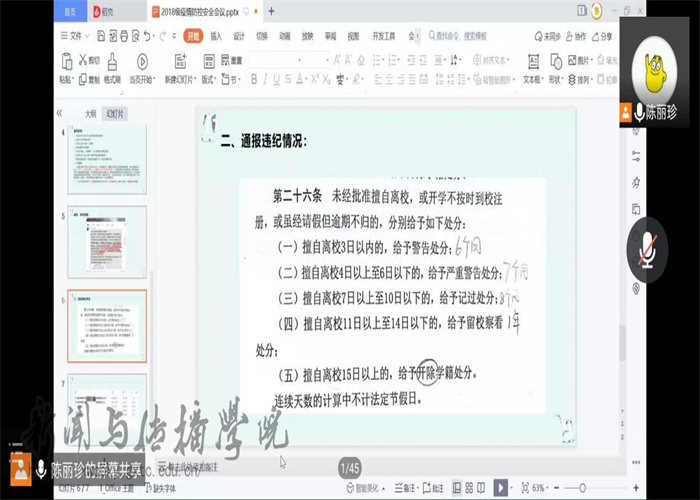Toggle the 备注 notes pane in status bar
The width and height of the screenshot is (700, 500).
405,488
